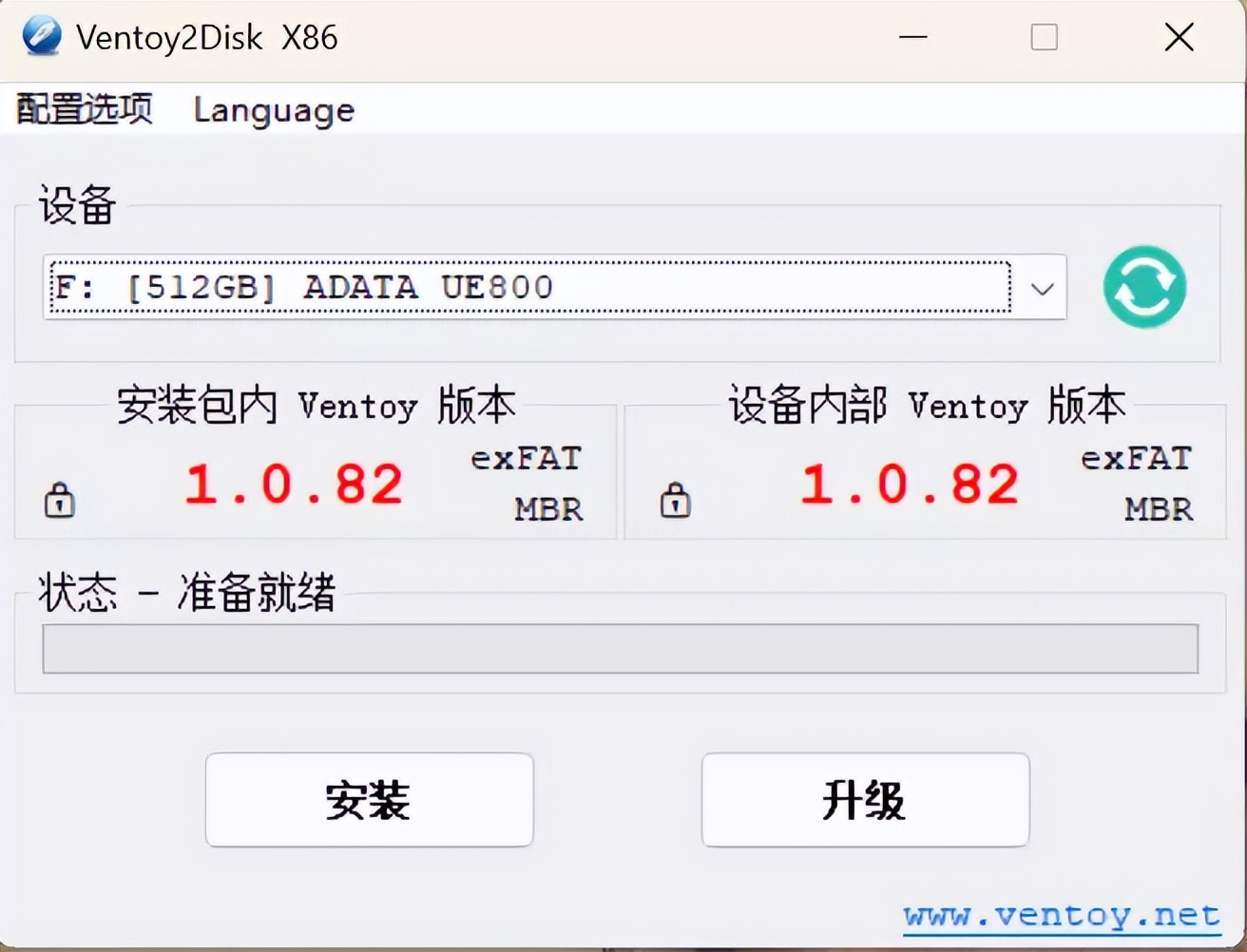Viewport: 1247px width, 952px height.
Task: Minimize the Ventoy2Disk window
Action: [x=912, y=37]
